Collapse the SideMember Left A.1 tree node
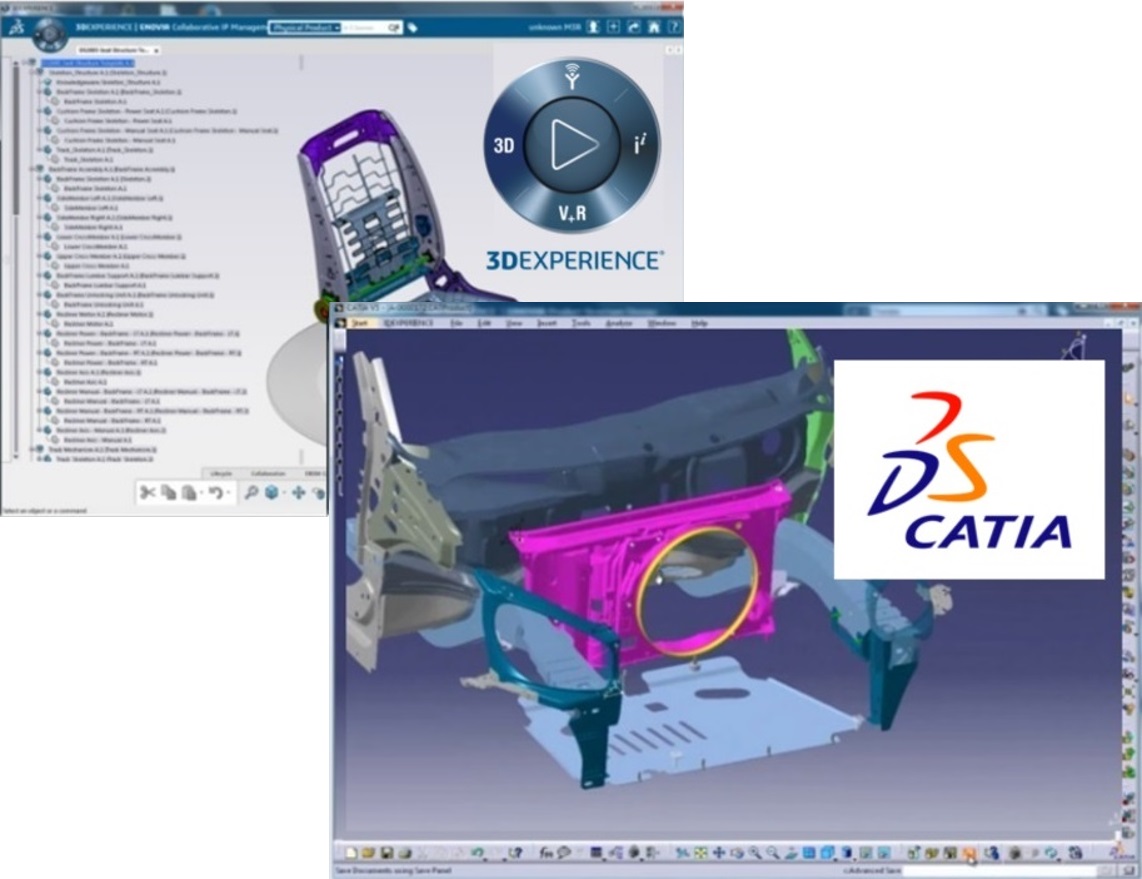The image size is (1142, 879). pos(39,198)
